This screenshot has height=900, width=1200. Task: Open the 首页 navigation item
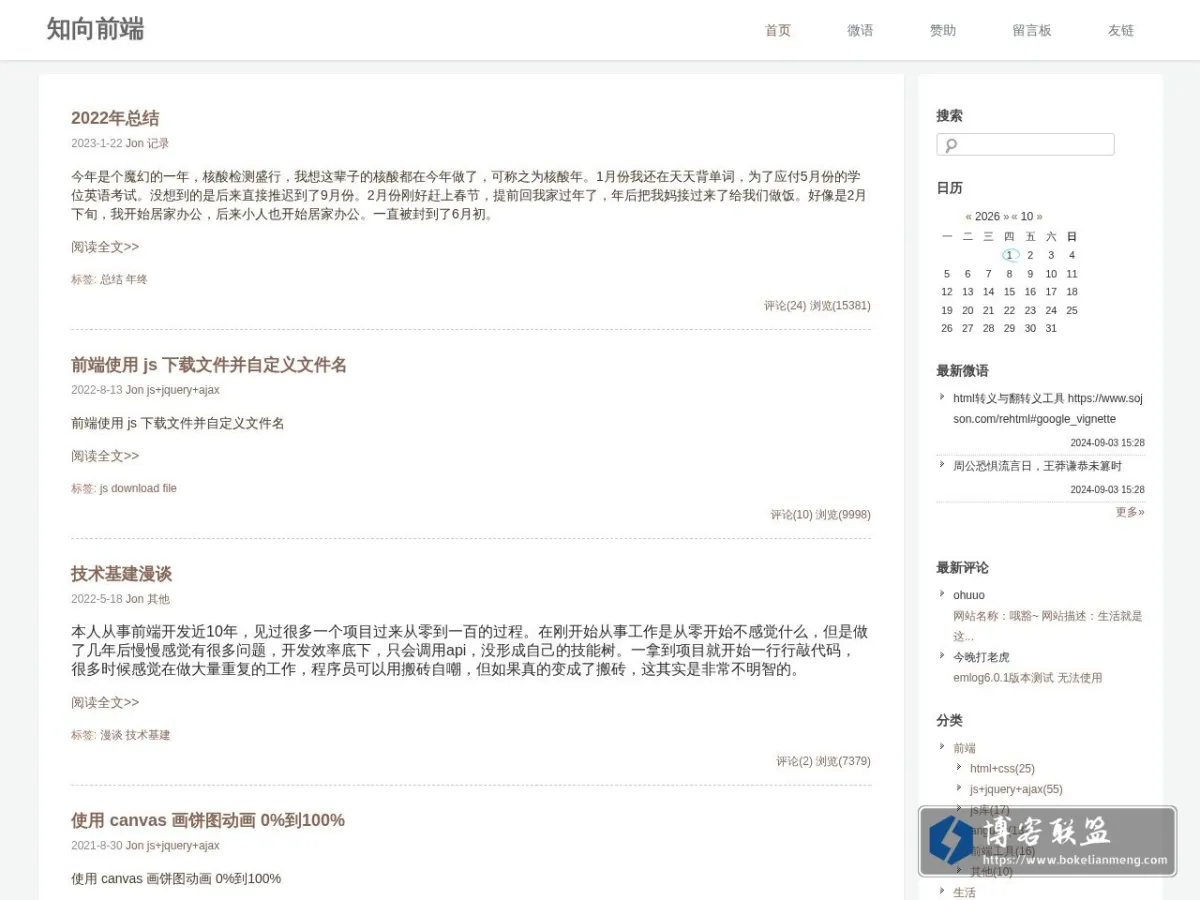click(778, 30)
